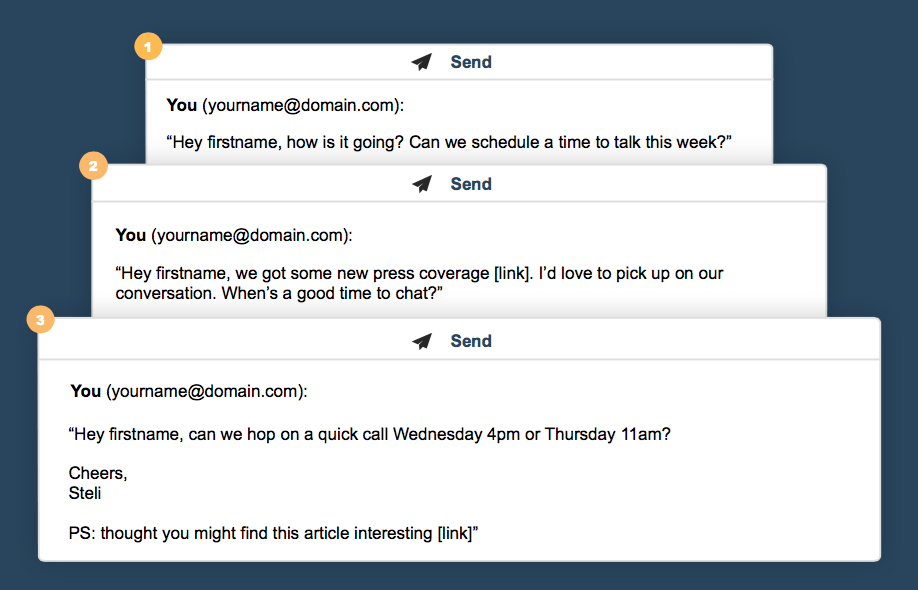Select the orange number 3 badge

(x=39, y=320)
